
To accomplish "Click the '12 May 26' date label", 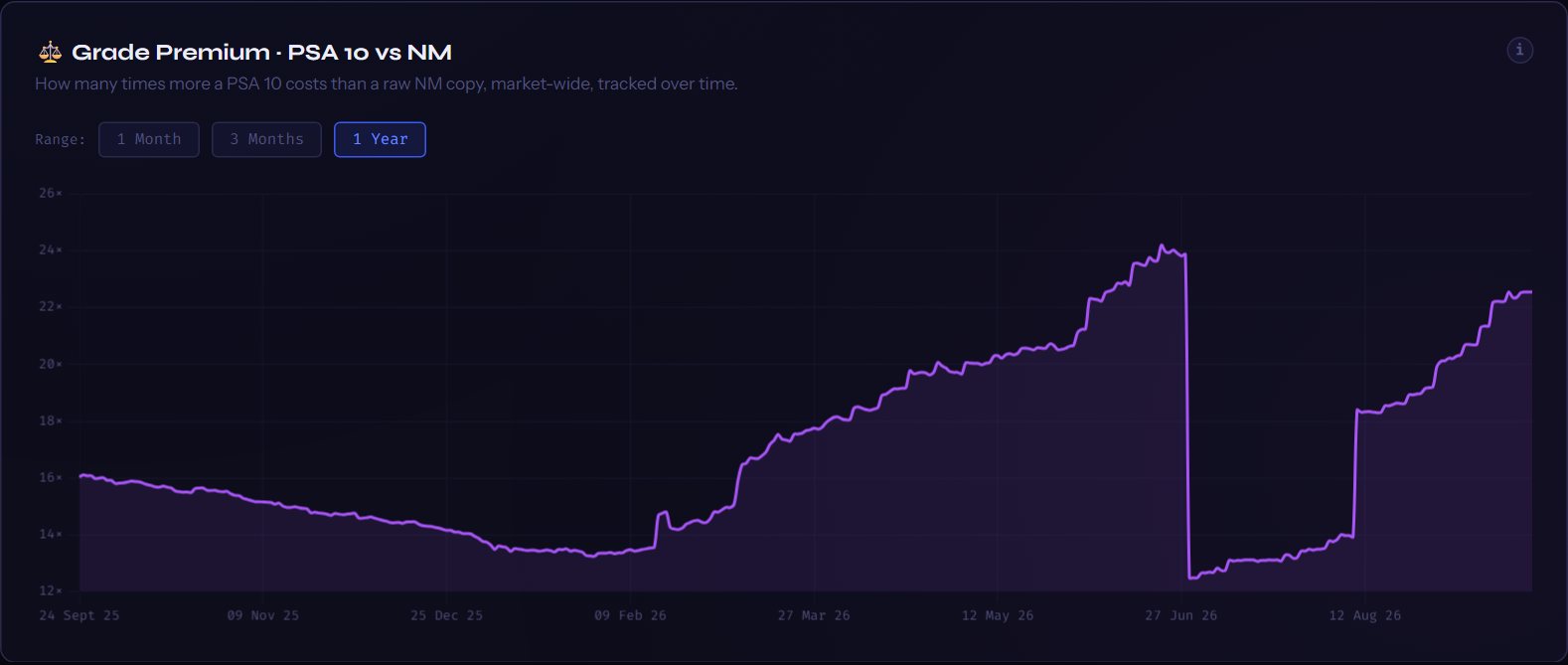I will pyautogui.click(x=998, y=615).
